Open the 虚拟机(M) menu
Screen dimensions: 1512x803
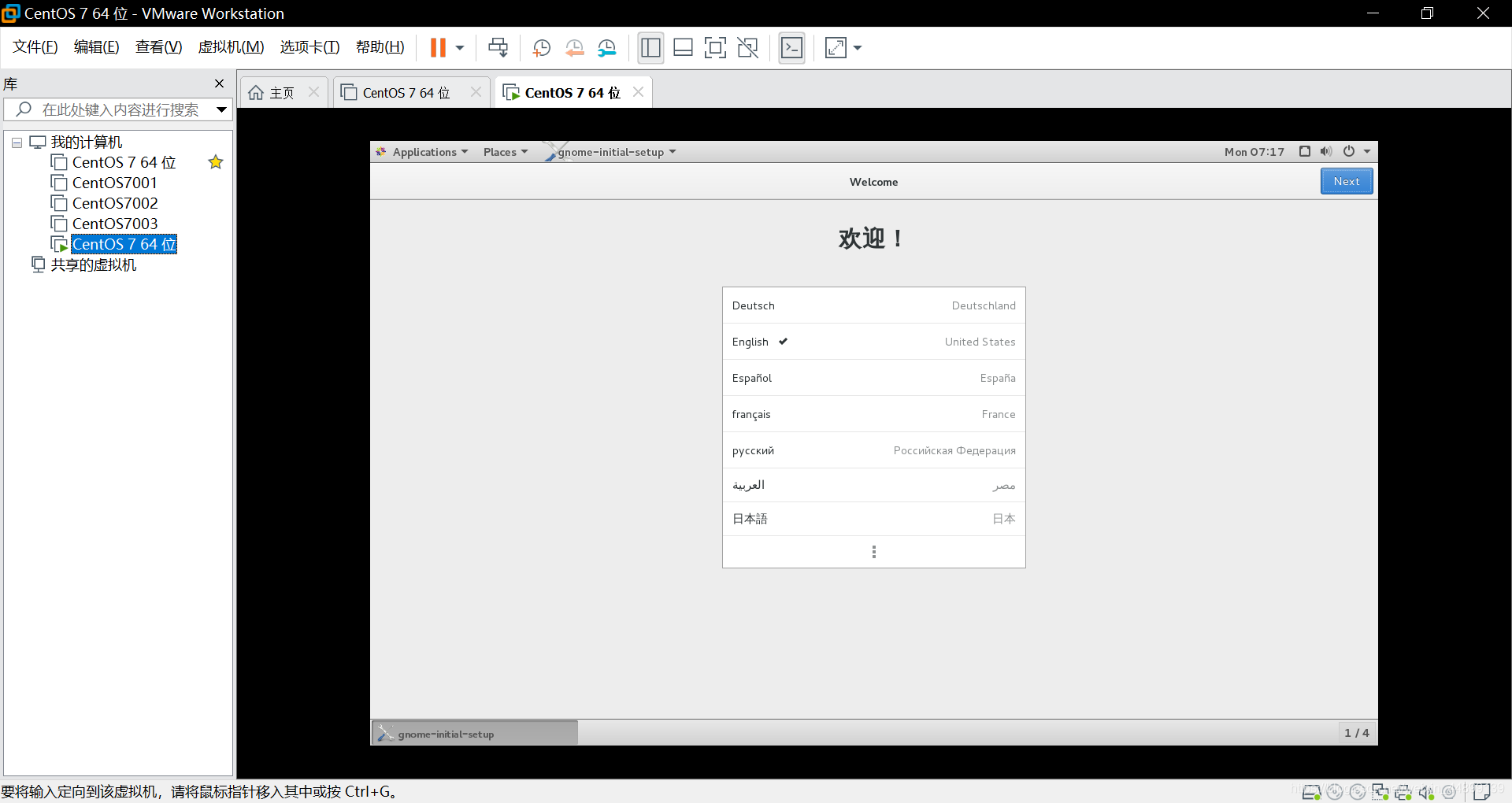click(x=231, y=47)
